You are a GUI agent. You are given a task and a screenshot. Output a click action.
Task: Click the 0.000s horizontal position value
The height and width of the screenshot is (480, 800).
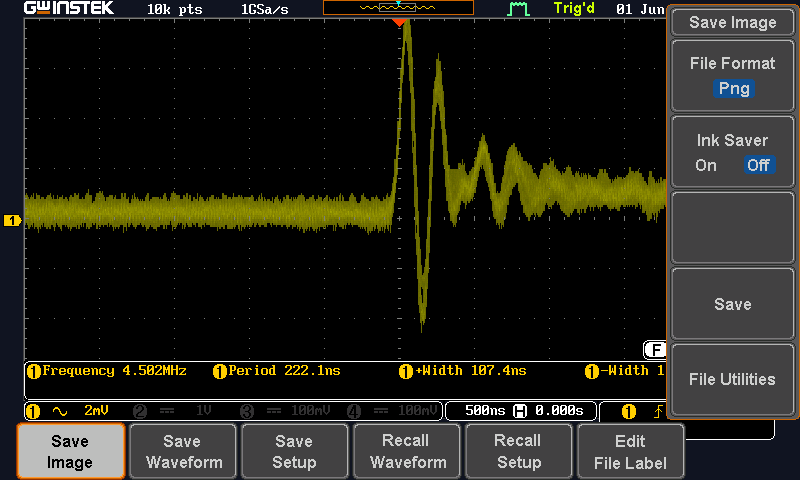(x=559, y=411)
